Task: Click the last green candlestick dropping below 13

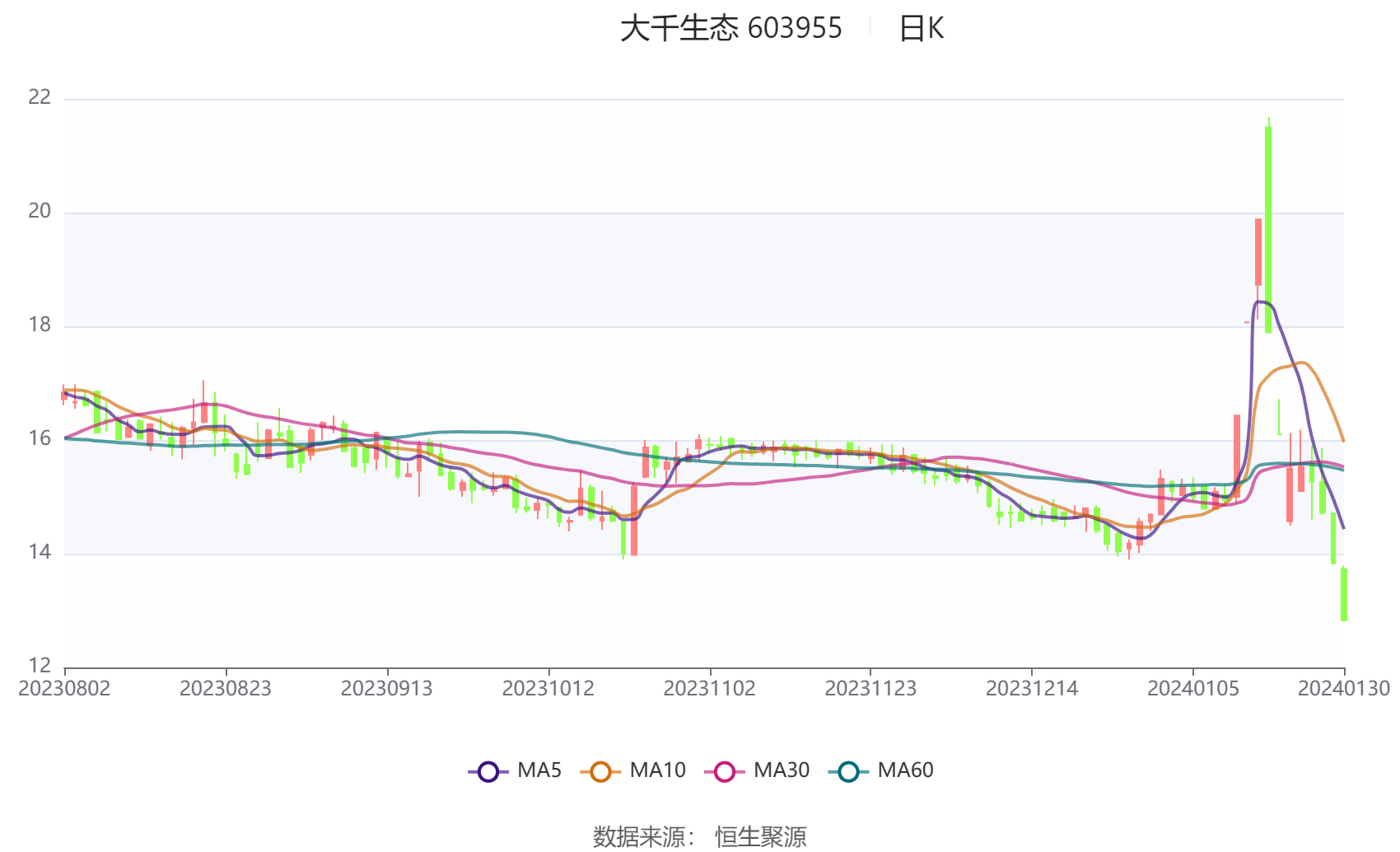Action: (1344, 594)
